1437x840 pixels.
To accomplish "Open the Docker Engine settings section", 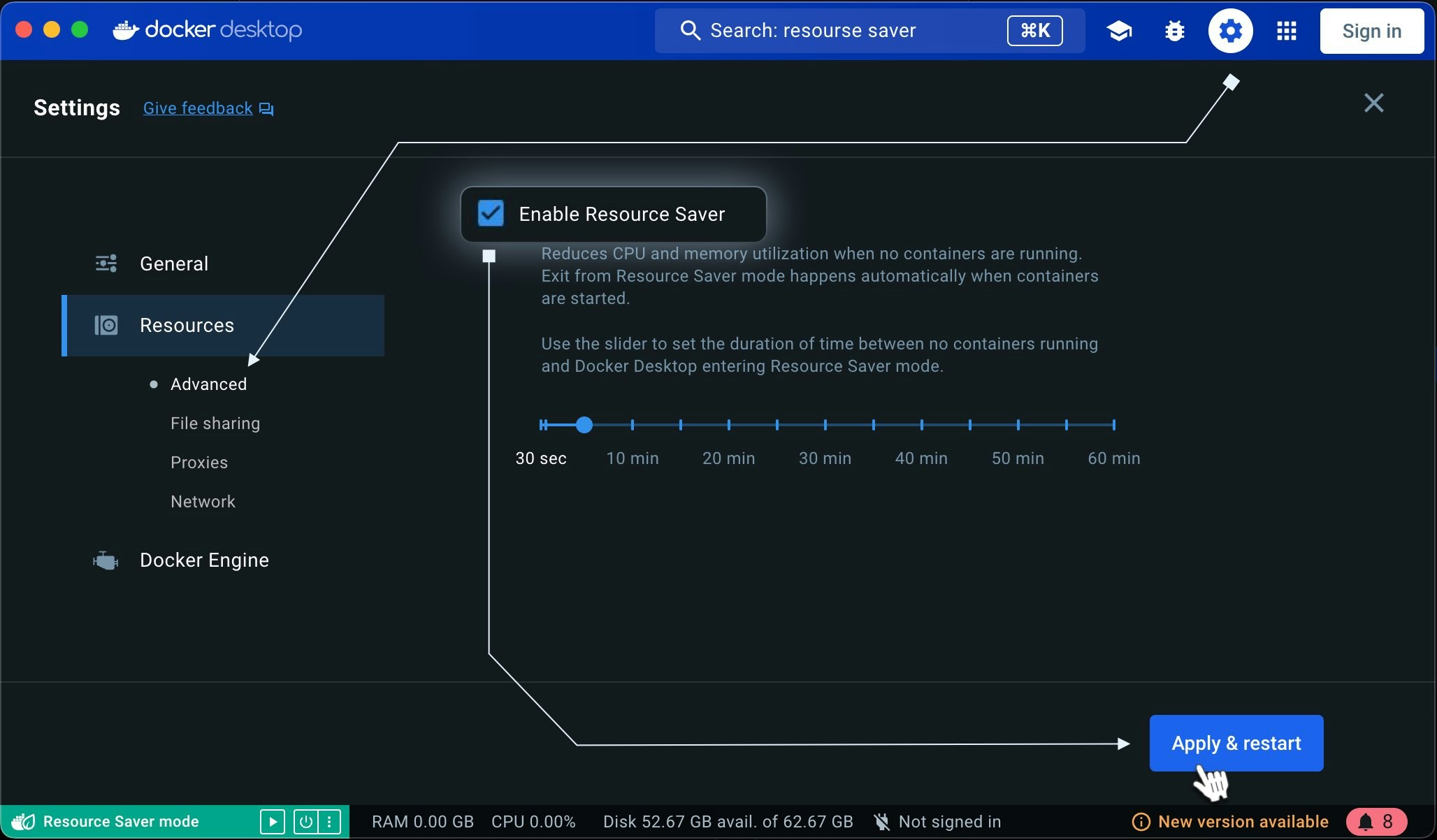I will tap(203, 560).
